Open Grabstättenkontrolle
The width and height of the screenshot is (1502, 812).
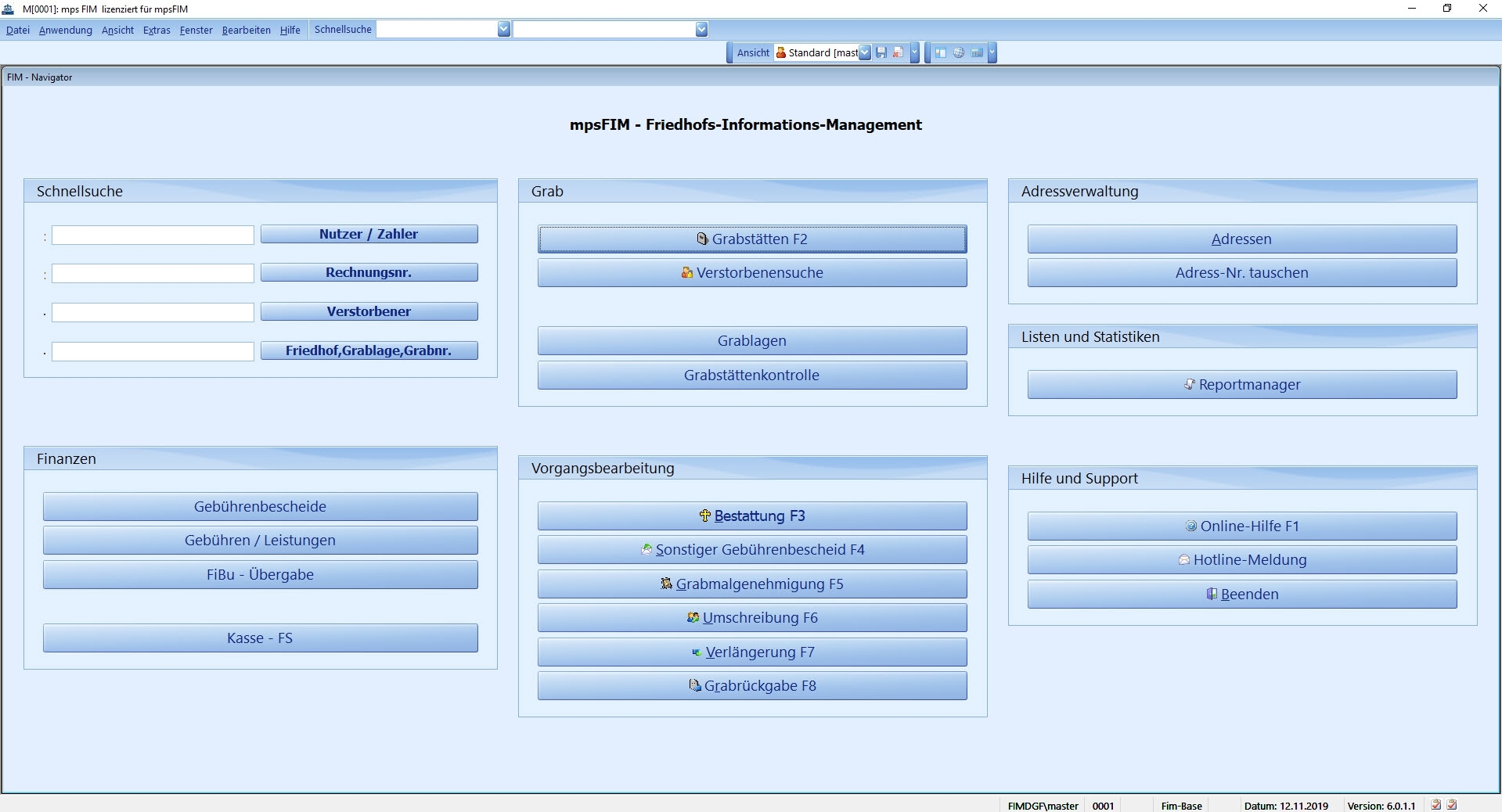click(x=752, y=375)
